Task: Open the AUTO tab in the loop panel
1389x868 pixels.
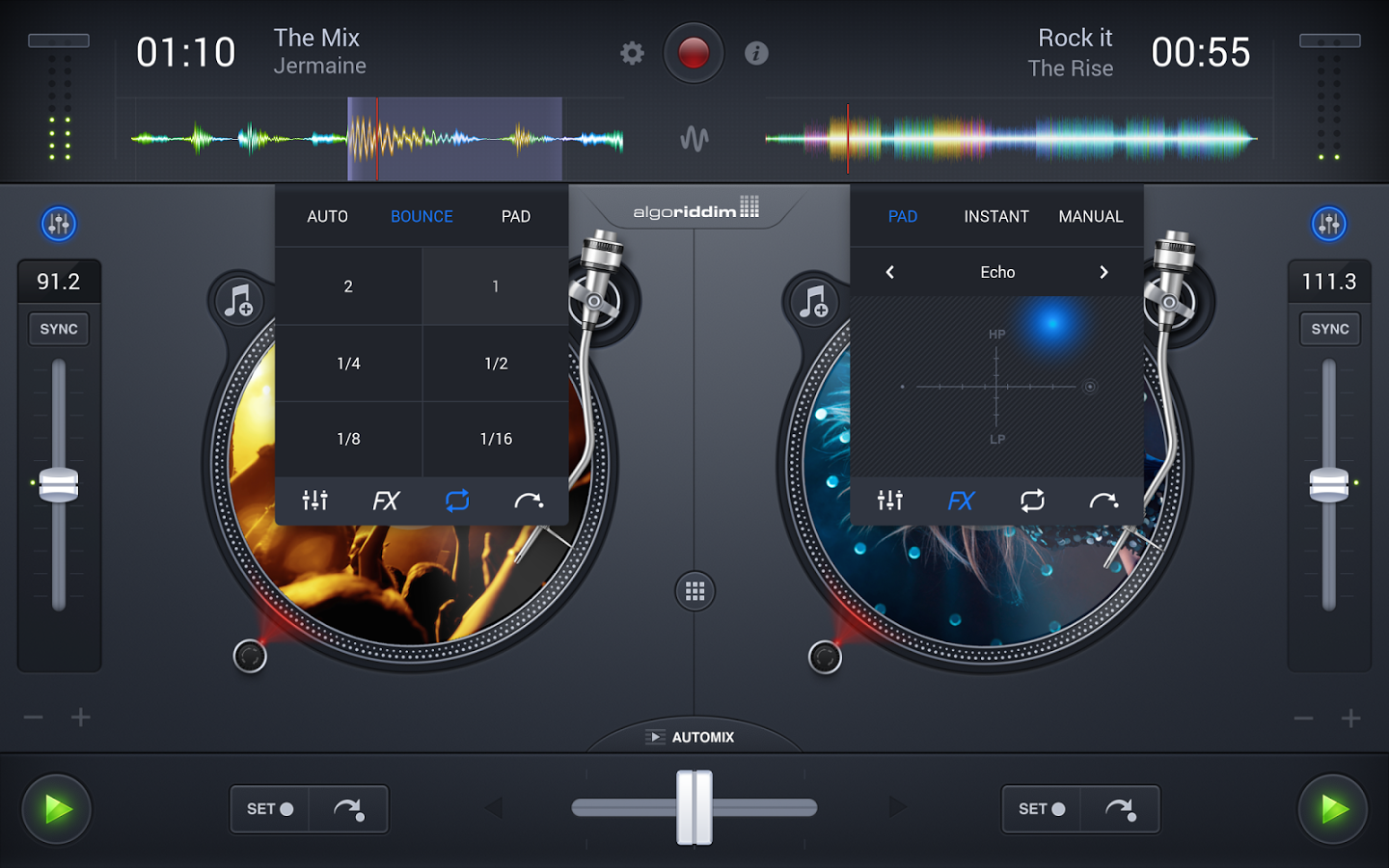Action: click(327, 216)
